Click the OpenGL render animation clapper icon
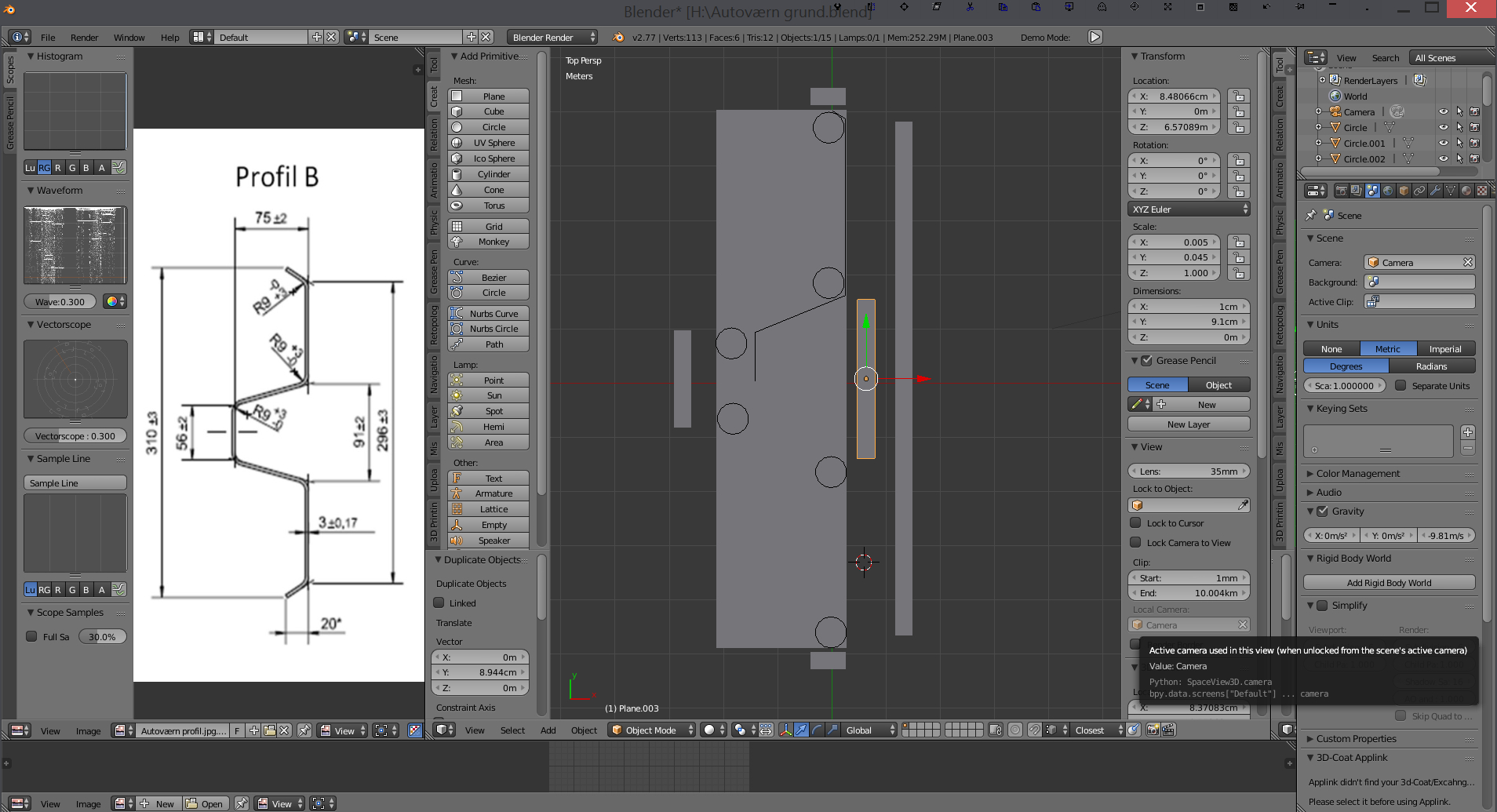Screen dimensions: 1497x812 [x=1168, y=730]
